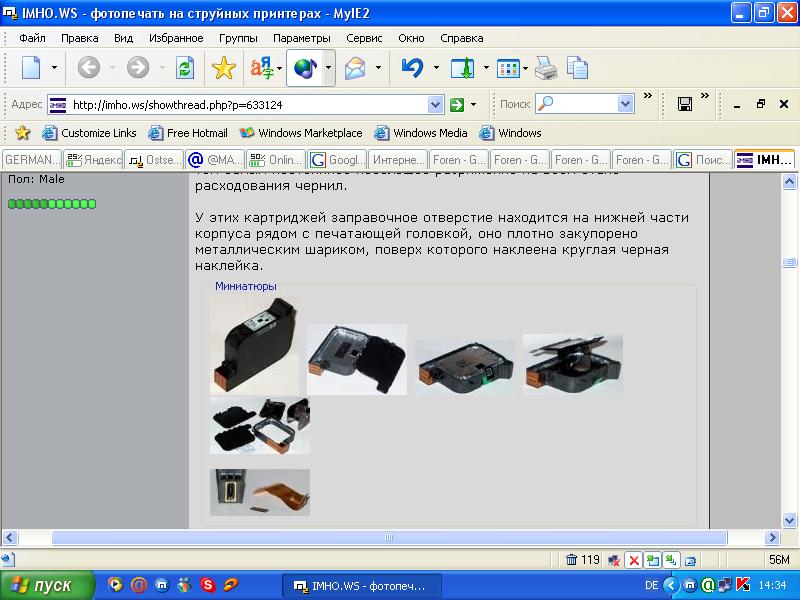The image size is (800, 600).
Task: Click the red X status bar icon
Action: click(633, 560)
